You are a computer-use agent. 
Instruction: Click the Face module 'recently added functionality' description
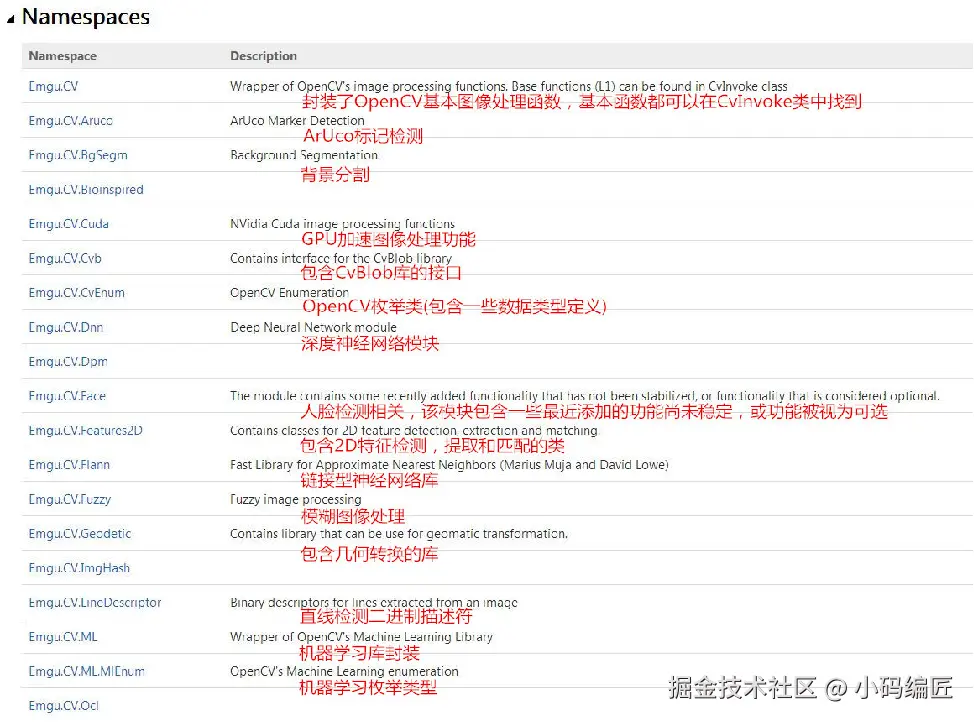(585, 396)
